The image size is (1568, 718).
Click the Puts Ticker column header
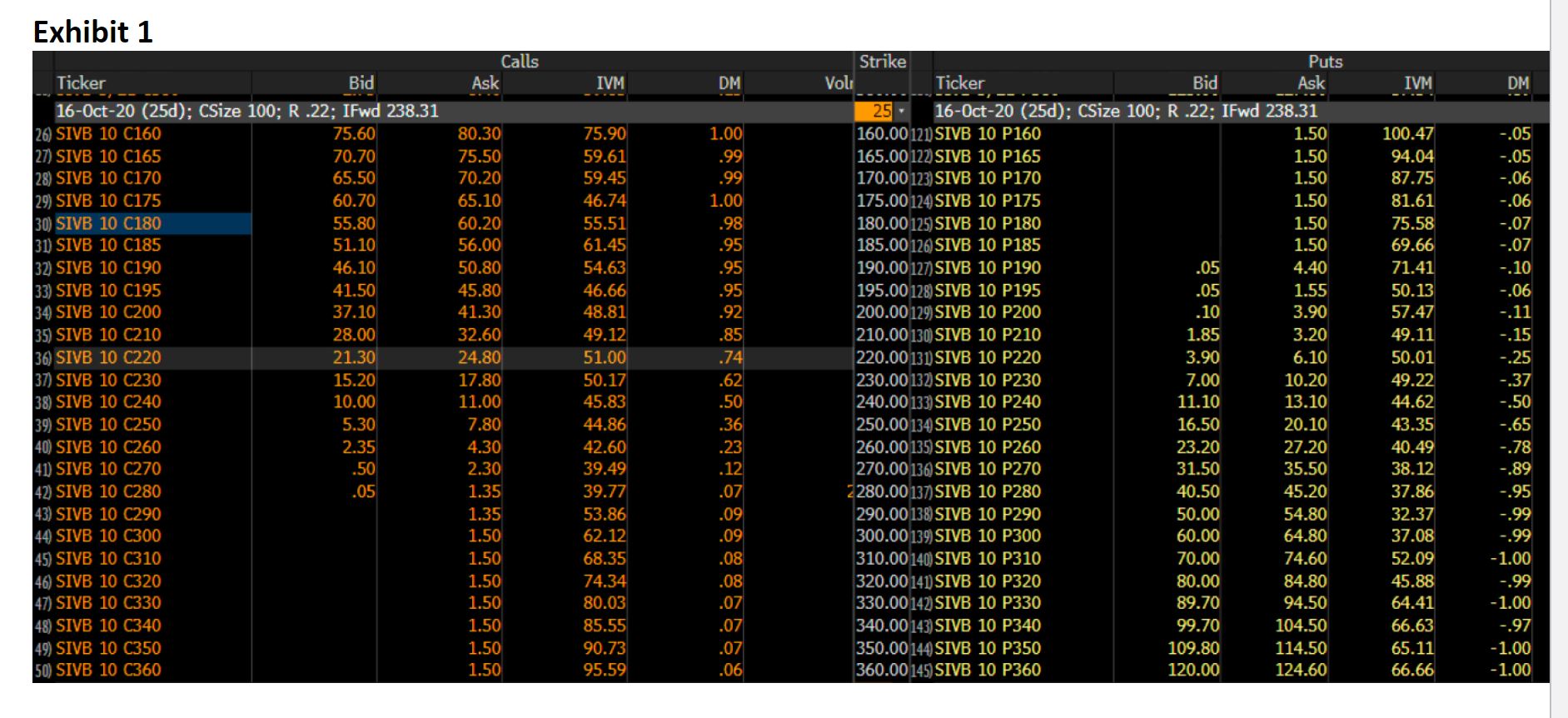(960, 82)
